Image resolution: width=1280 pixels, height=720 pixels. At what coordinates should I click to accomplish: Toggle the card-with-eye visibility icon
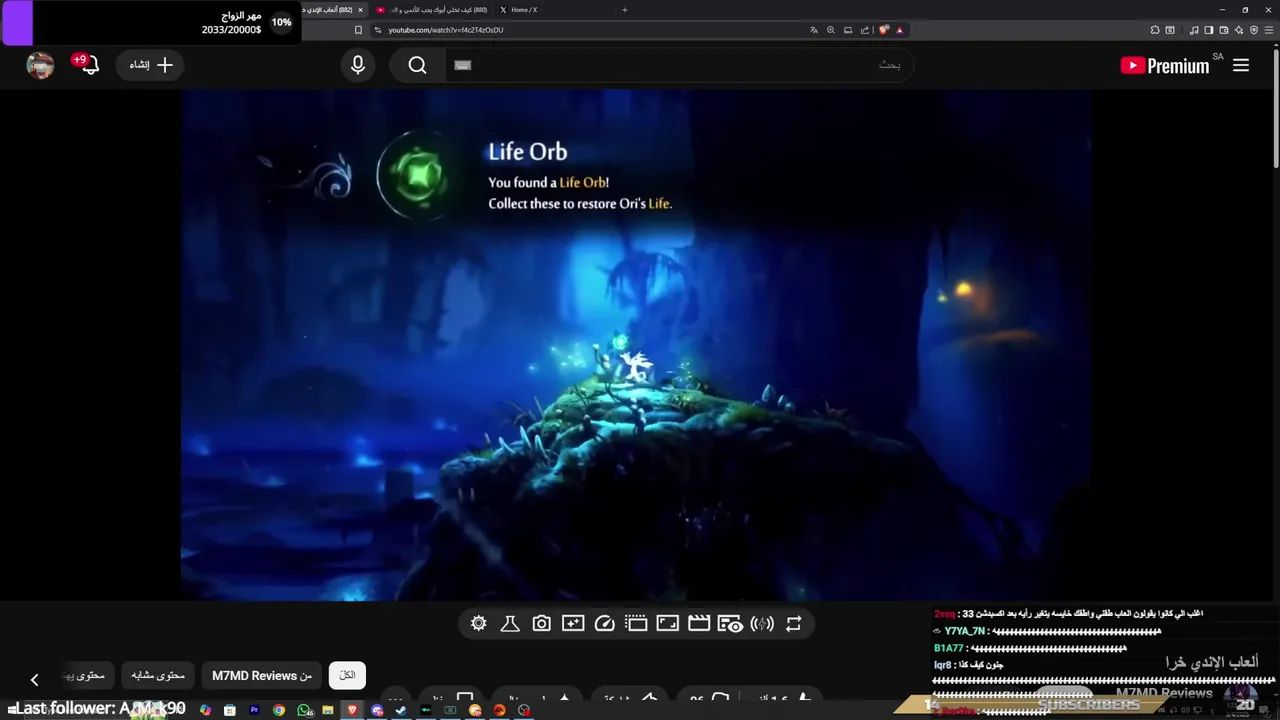pos(730,624)
